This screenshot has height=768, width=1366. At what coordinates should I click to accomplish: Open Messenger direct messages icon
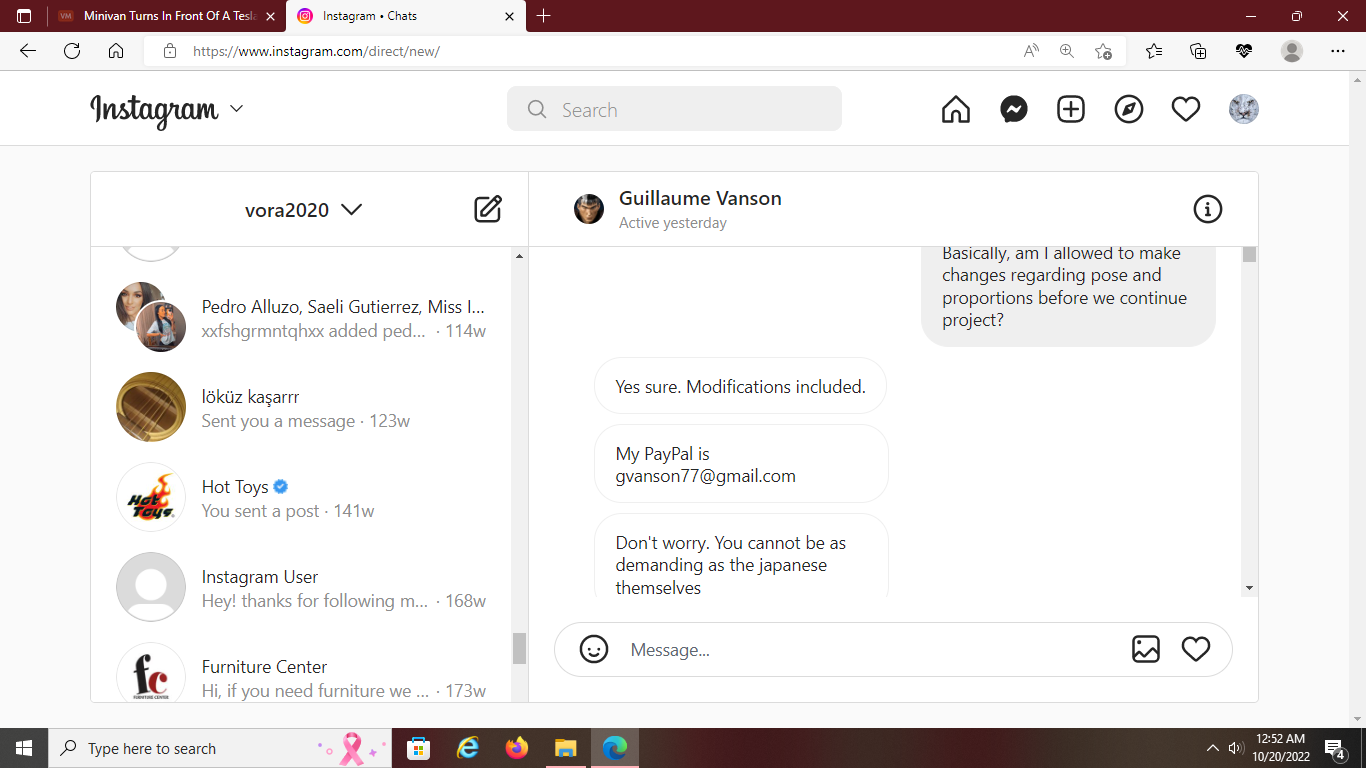point(1014,109)
